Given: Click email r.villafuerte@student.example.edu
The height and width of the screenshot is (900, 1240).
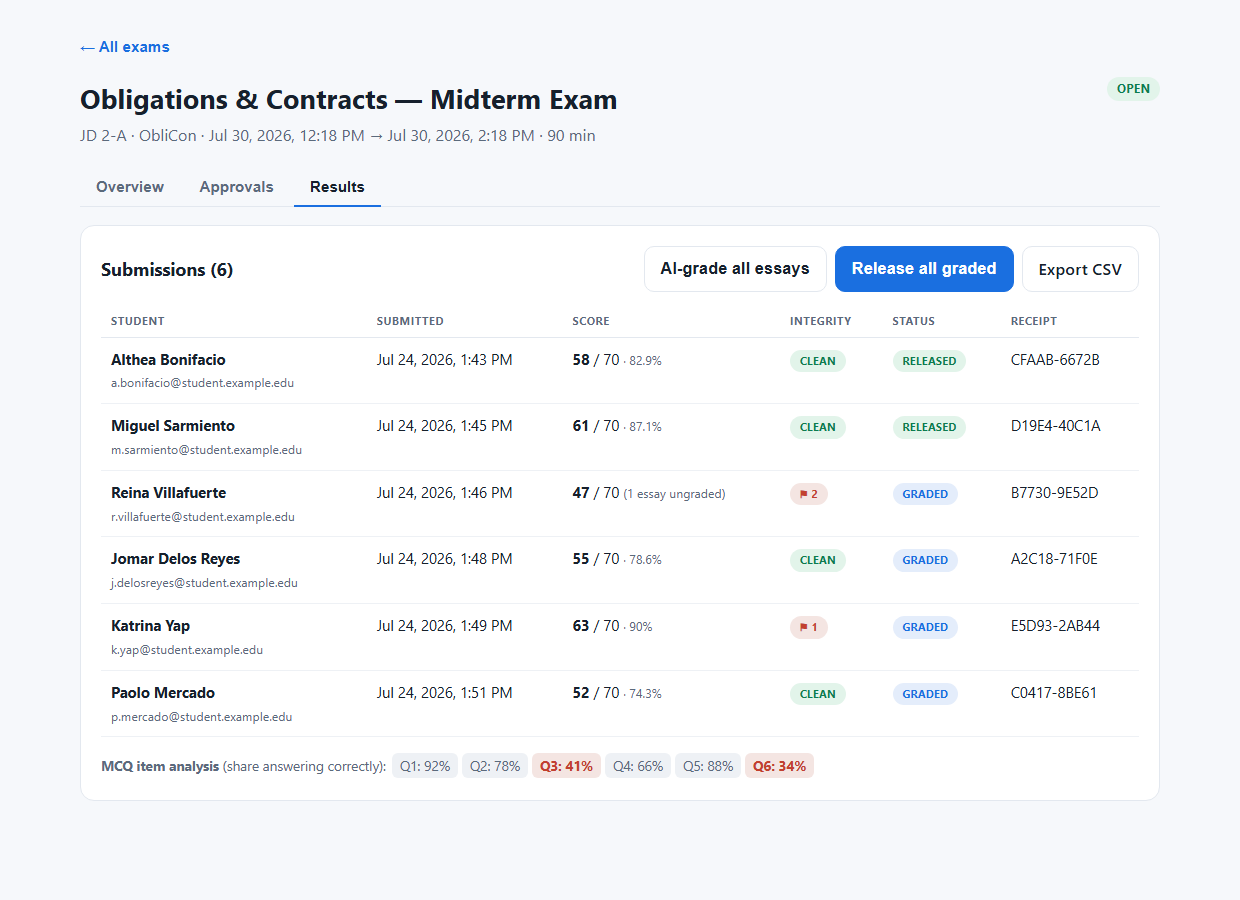Looking at the screenshot, I should point(203,517).
